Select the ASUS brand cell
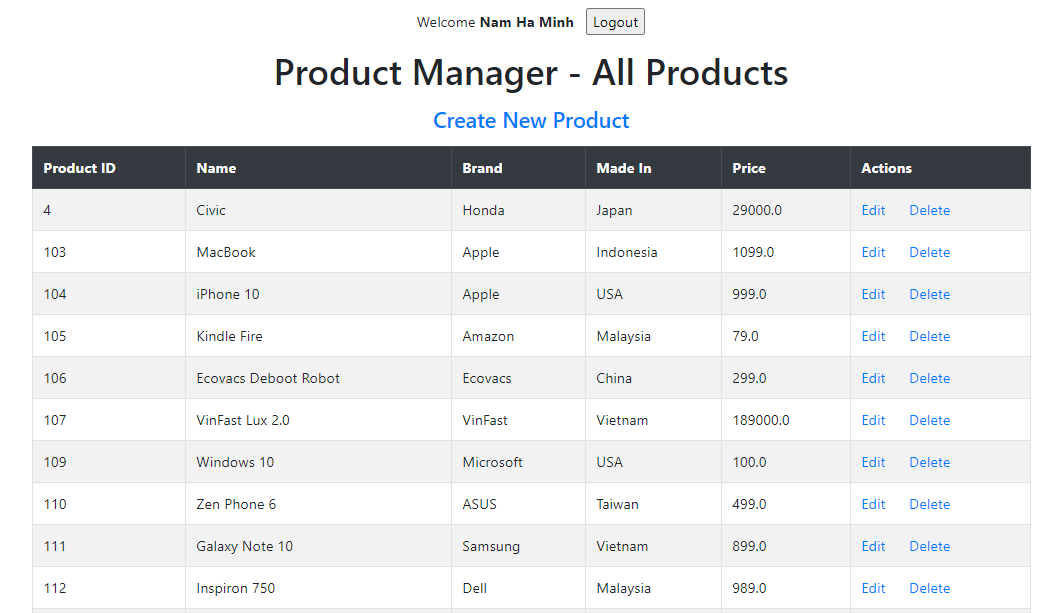The width and height of the screenshot is (1056, 613). [518, 504]
